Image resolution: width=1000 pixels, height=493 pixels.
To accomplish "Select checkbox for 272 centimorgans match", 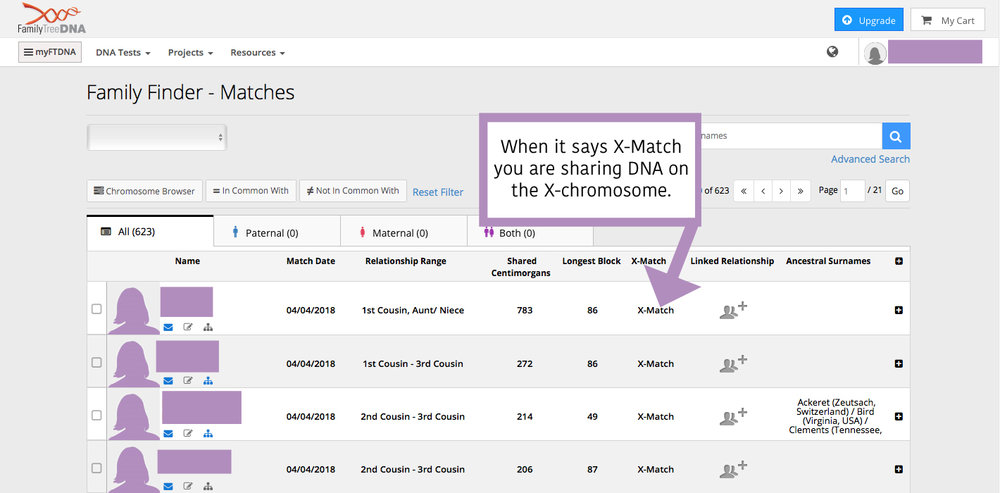I will [96, 362].
